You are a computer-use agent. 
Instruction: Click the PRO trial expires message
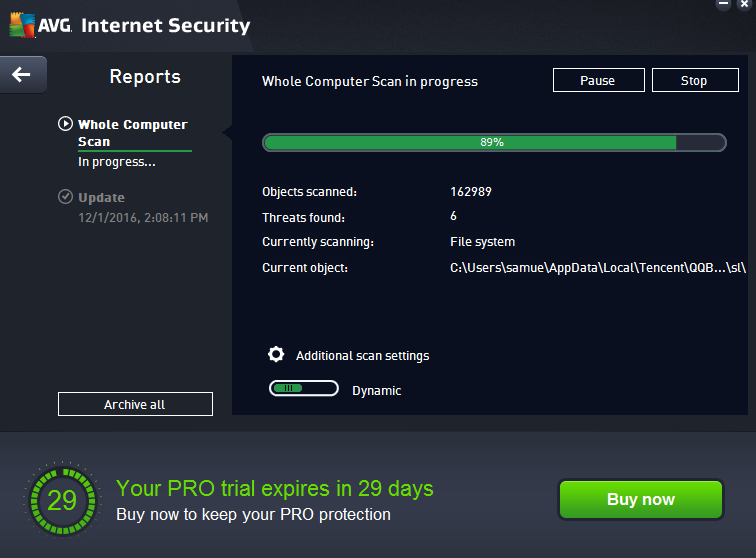tap(275, 489)
